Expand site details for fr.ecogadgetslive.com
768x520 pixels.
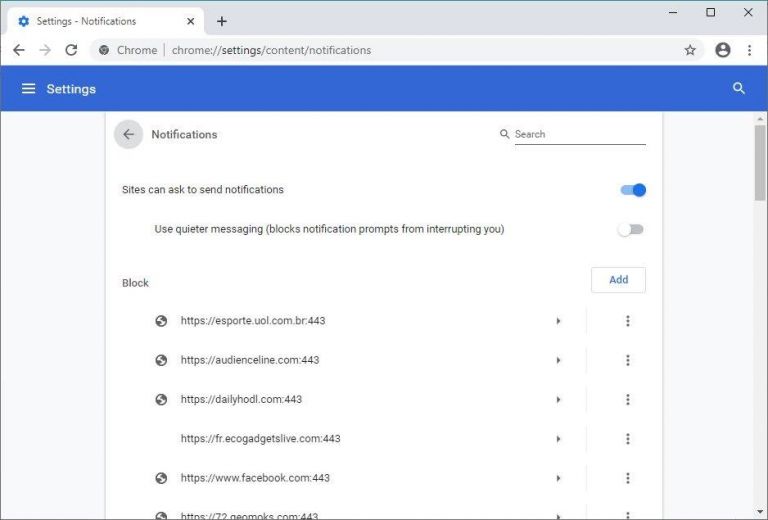[x=558, y=439]
